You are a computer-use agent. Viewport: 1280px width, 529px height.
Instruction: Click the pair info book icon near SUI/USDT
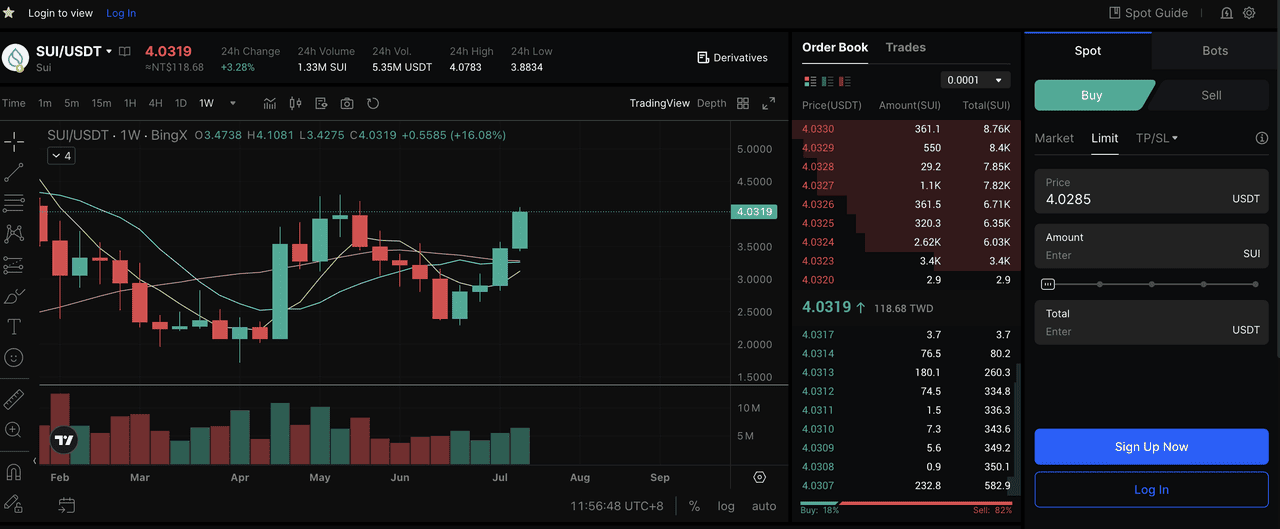125,51
